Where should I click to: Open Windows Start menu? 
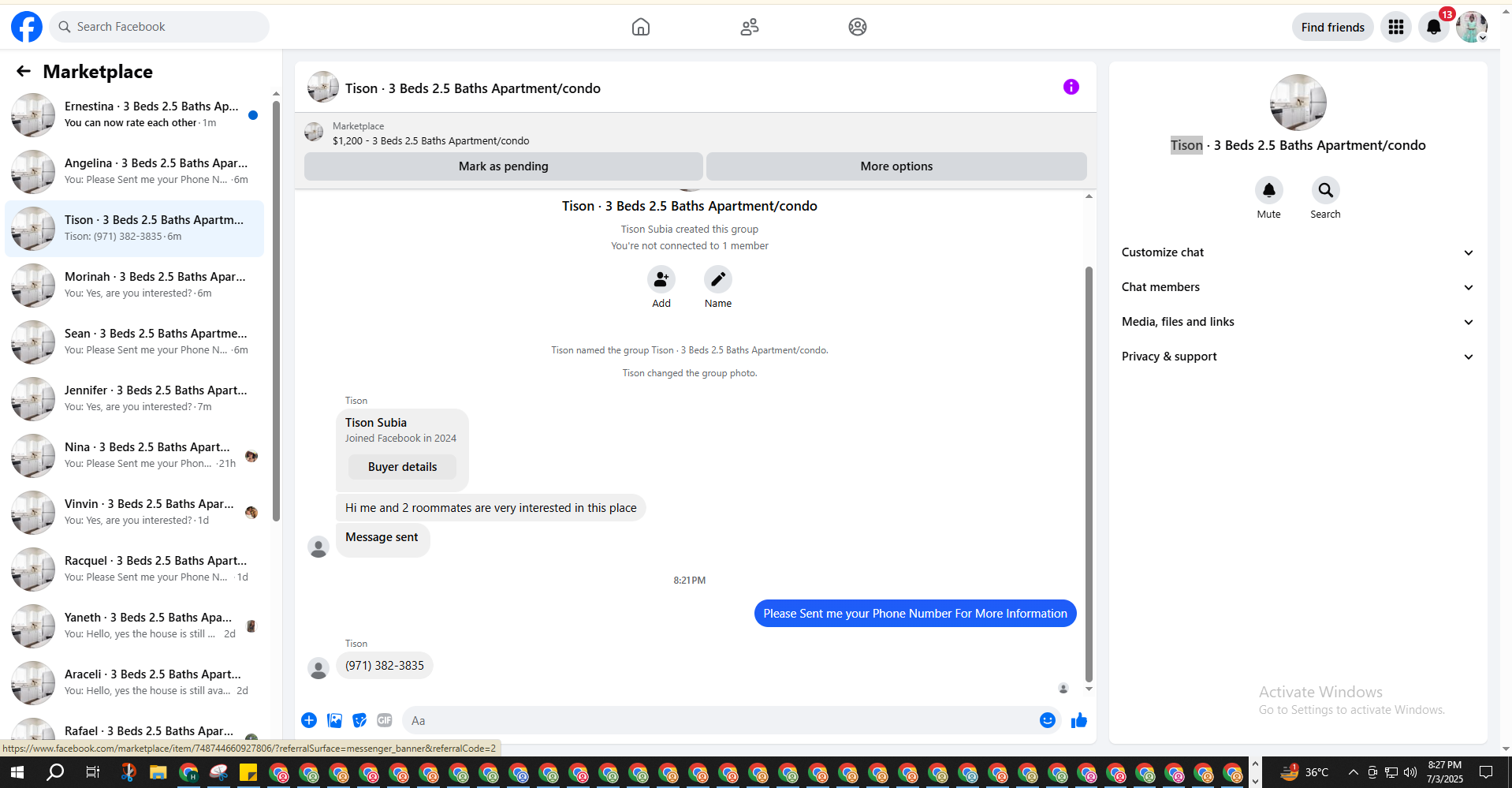point(17,772)
